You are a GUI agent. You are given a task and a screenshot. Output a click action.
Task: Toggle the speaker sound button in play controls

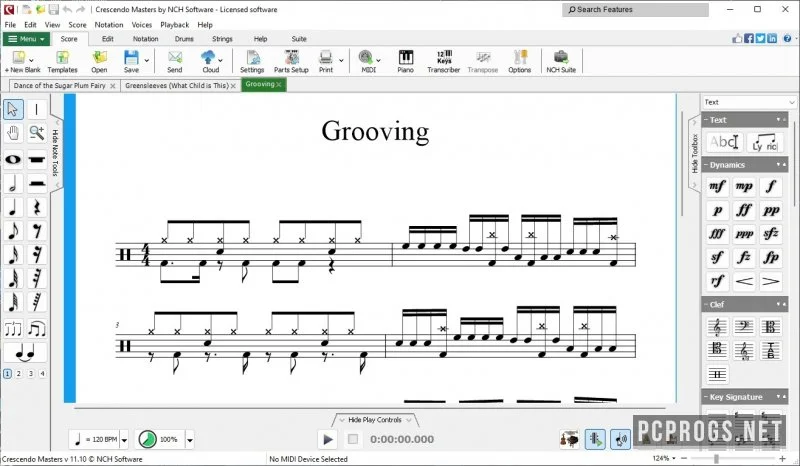click(620, 439)
